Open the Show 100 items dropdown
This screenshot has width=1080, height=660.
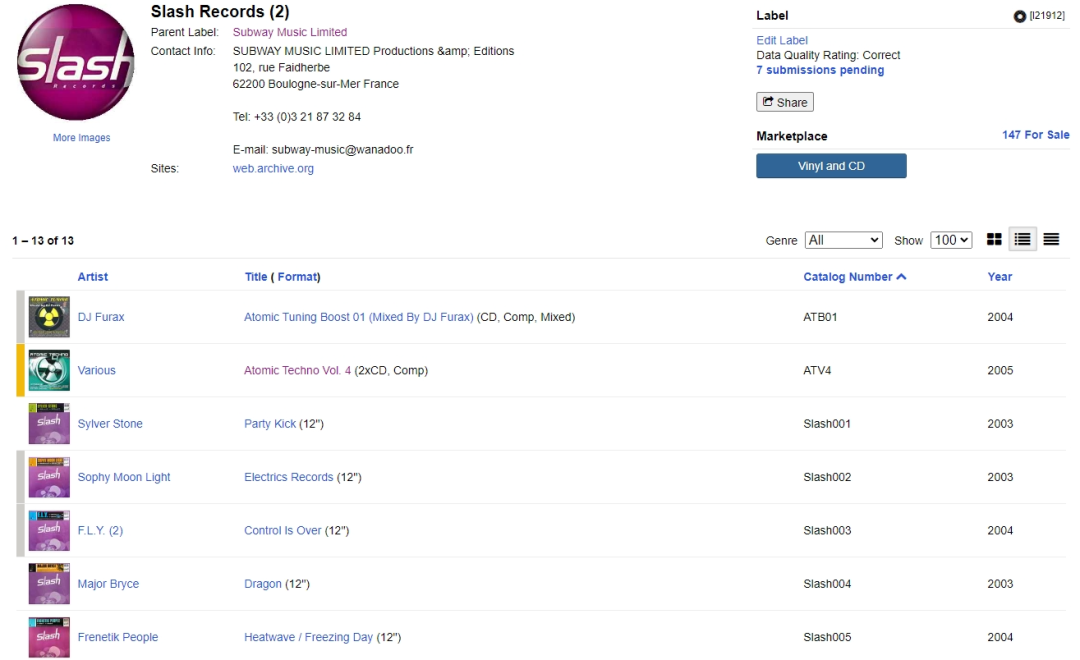point(951,240)
